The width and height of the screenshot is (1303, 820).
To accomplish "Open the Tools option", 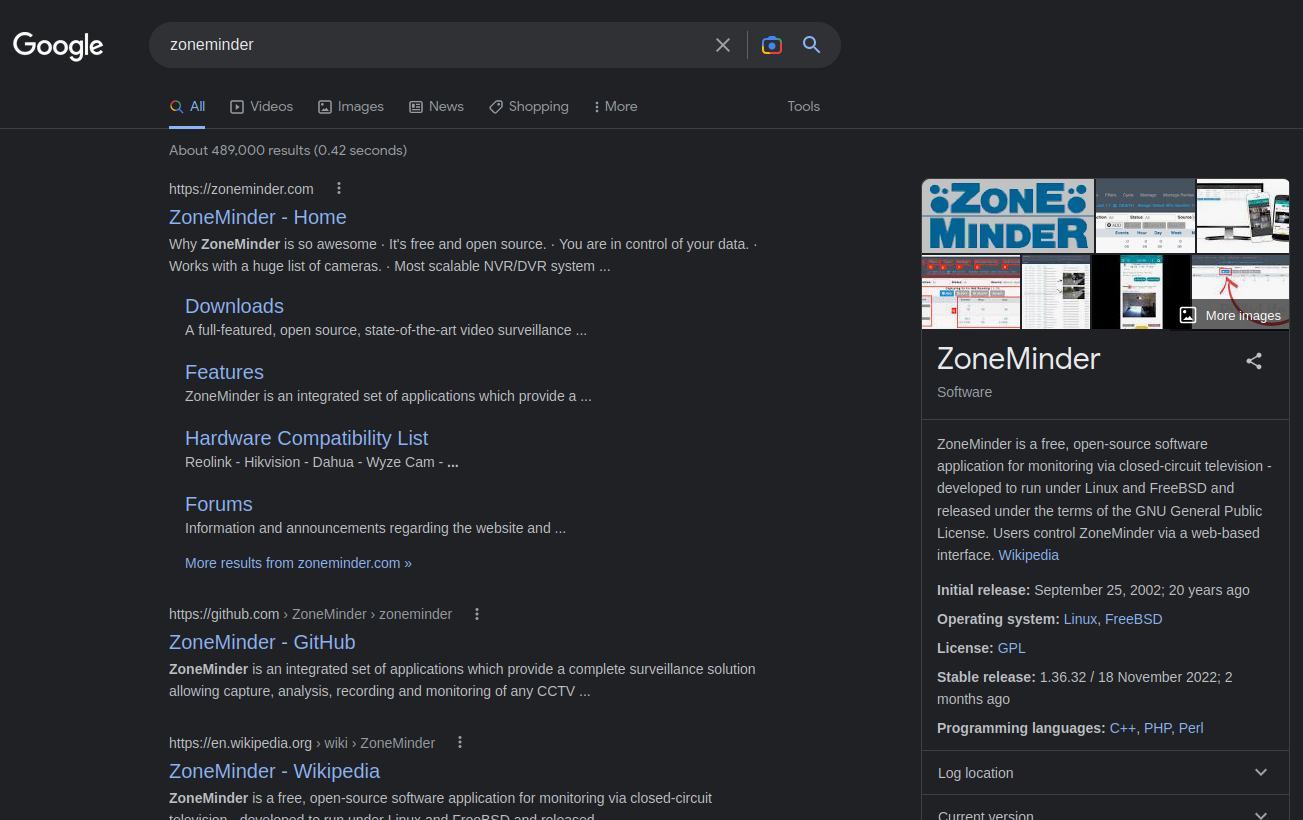I will pos(803,106).
